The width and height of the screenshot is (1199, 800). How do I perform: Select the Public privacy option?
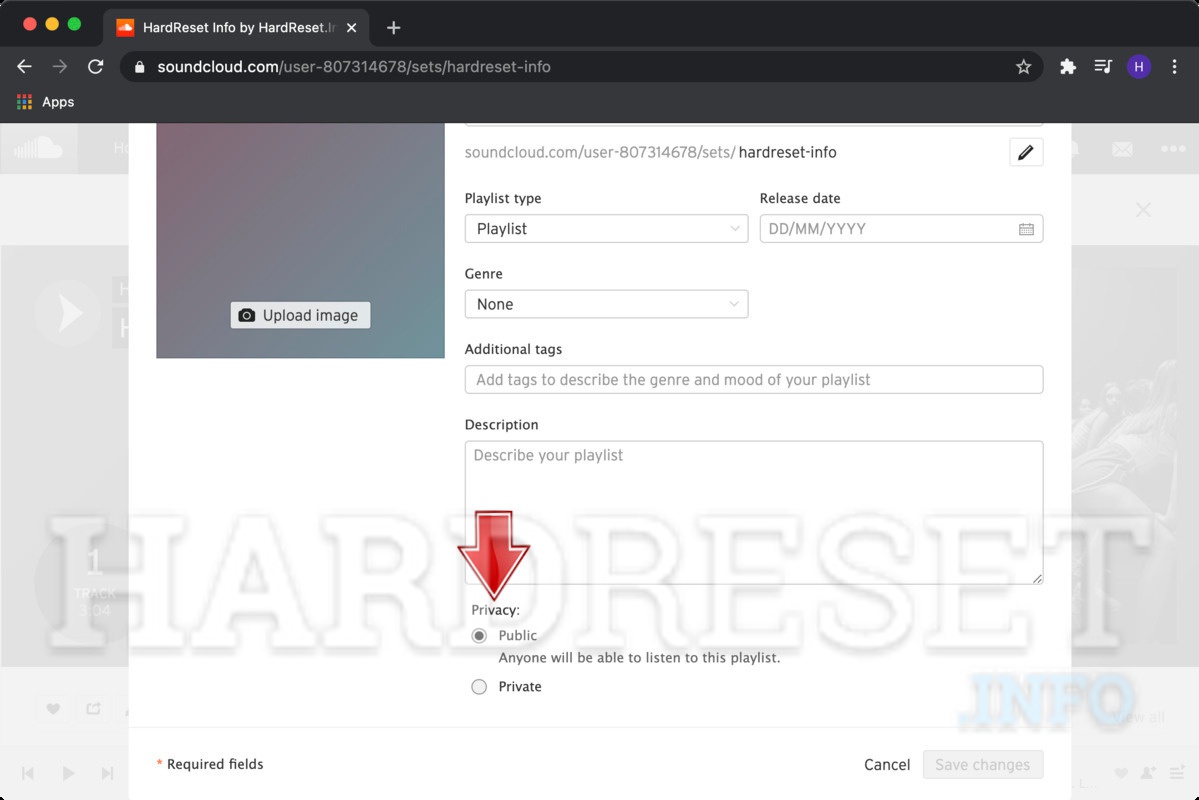pos(479,635)
